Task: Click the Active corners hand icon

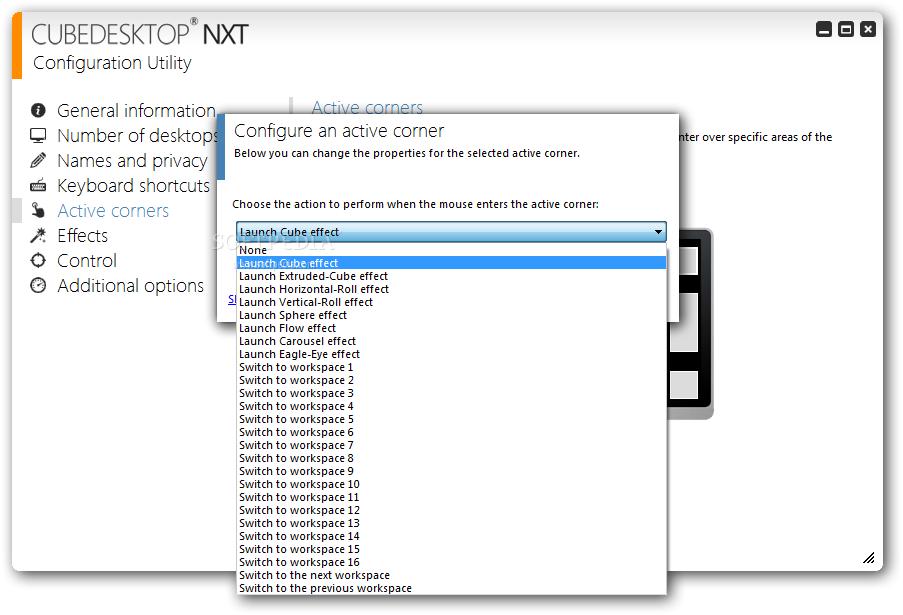Action: [38, 210]
